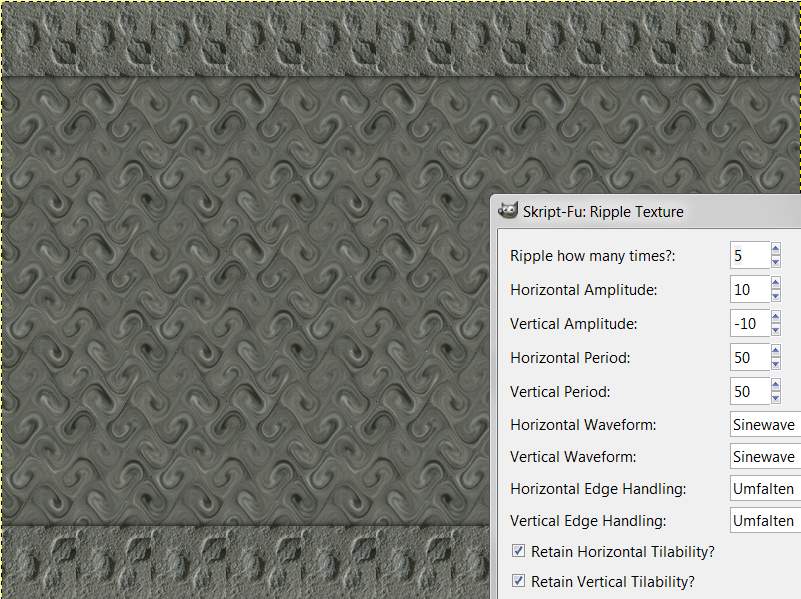Image resolution: width=801 pixels, height=599 pixels.
Task: Increase Horizontal Period with up arrow
Action: pos(775,351)
